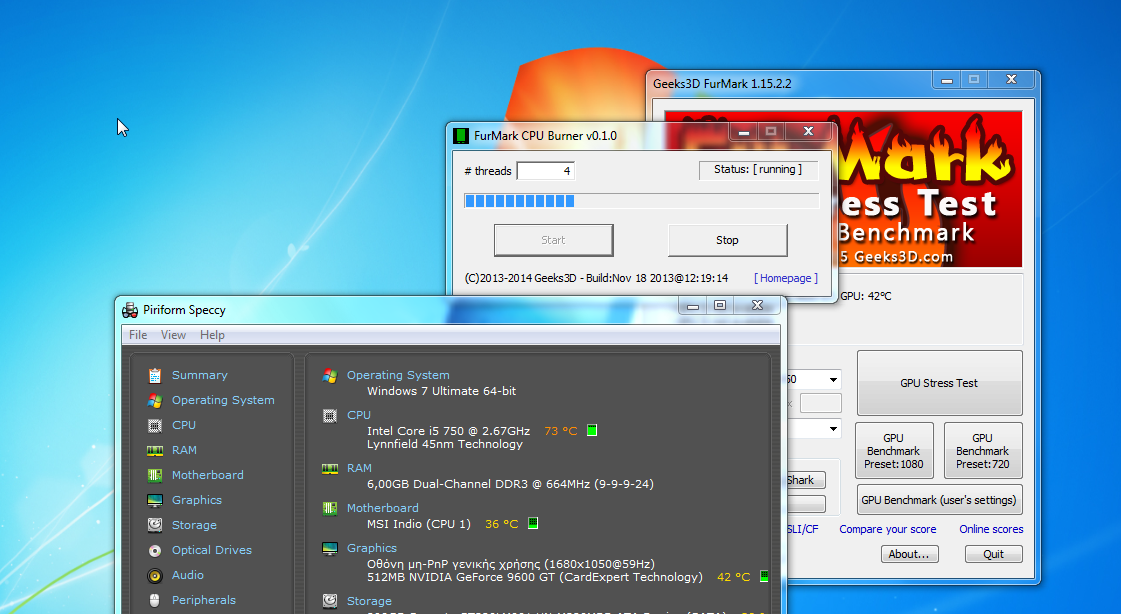Image resolution: width=1121 pixels, height=614 pixels.
Task: Click the CPU icon beside the CPU heading
Action: [x=330, y=415]
